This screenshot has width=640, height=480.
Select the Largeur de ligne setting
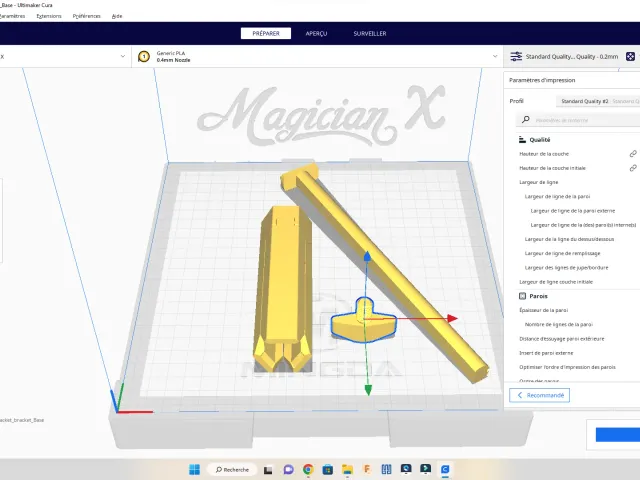tap(538, 182)
